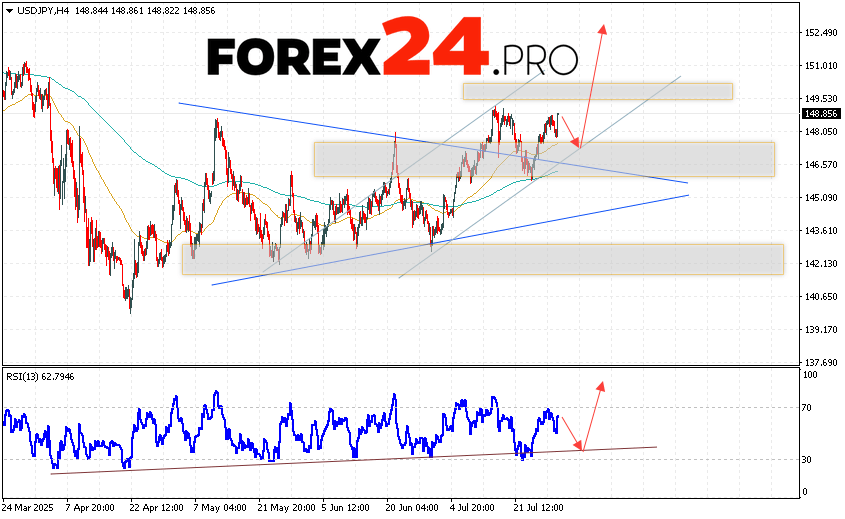Click the red upward arrowhead on price chart
Screen dimensions: 845x519
click(603, 29)
